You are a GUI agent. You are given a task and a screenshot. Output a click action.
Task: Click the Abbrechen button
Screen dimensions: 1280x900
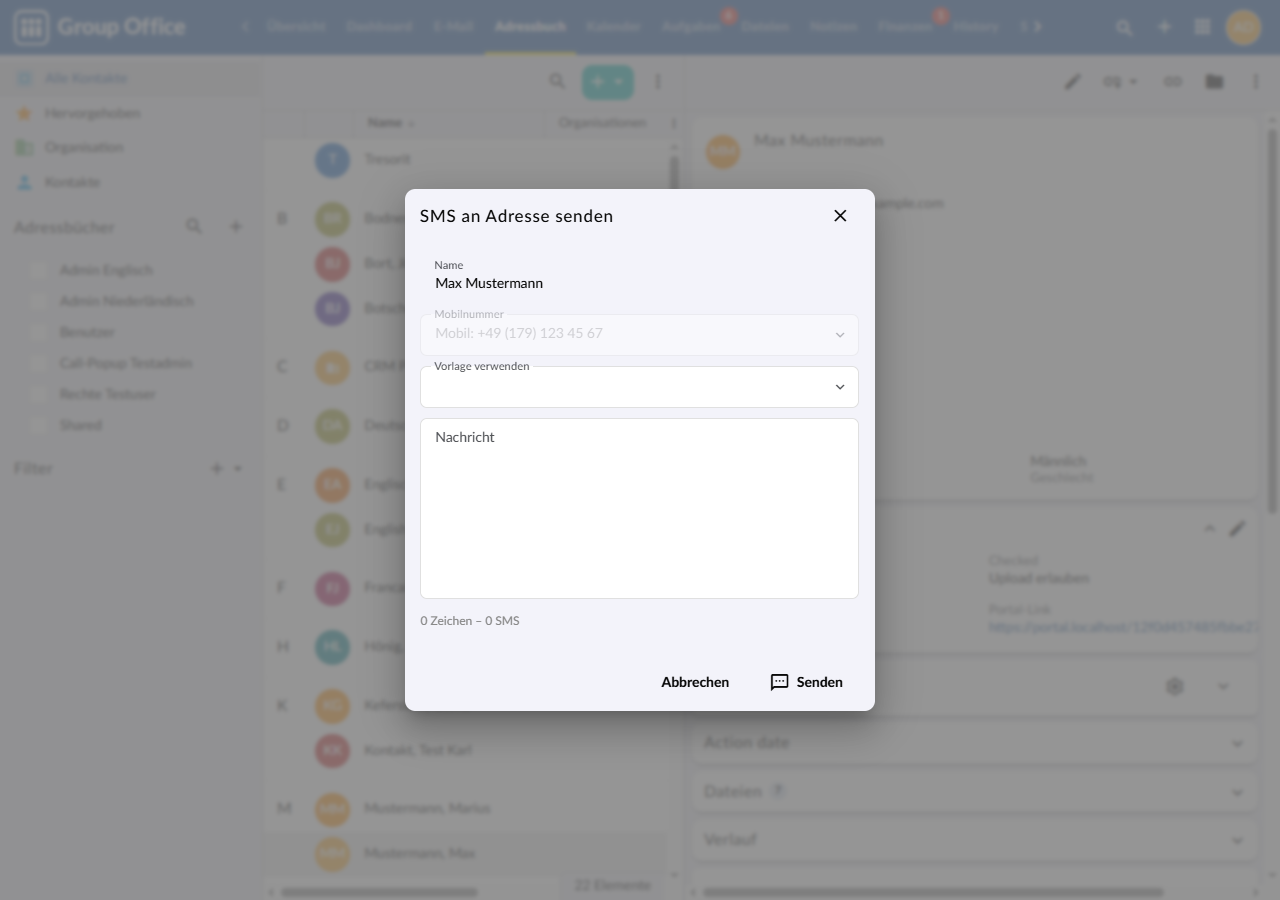coord(695,682)
